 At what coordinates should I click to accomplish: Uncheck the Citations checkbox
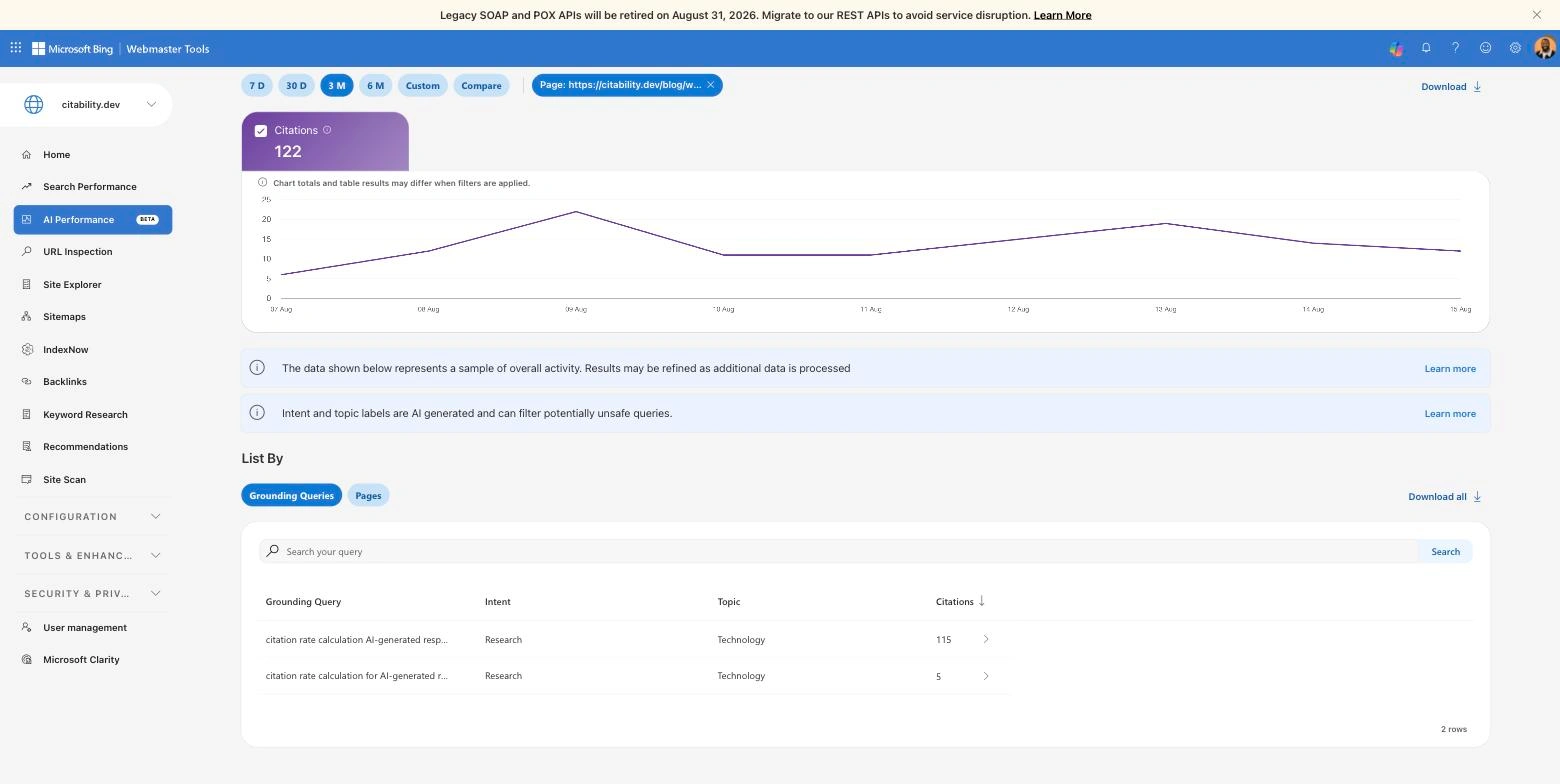coord(261,131)
